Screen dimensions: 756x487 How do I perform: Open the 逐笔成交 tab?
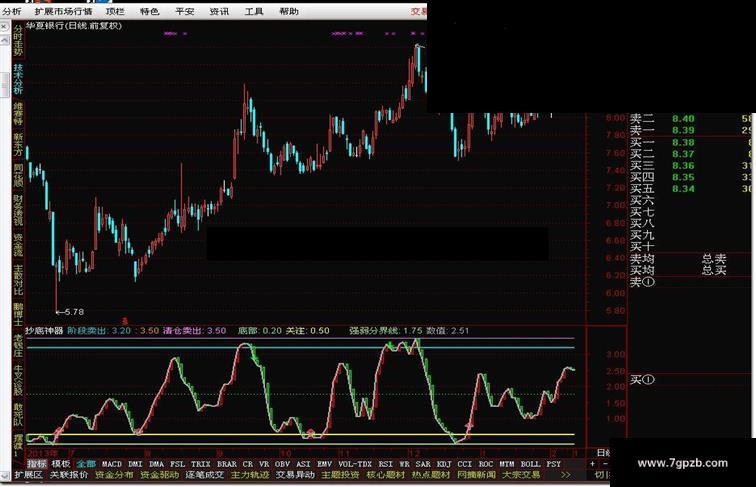click(204, 475)
